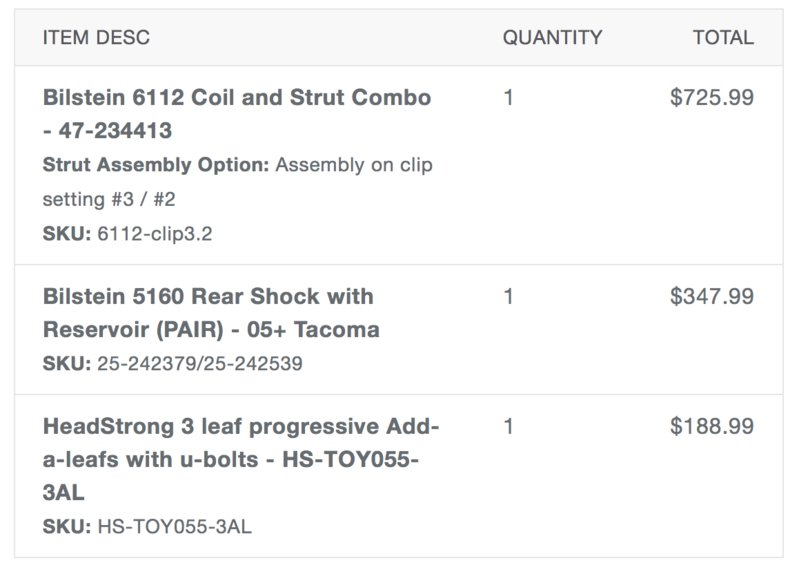Click the a-leafs with u-bolts title line
The width and height of the screenshot is (799, 572).
[230, 459]
